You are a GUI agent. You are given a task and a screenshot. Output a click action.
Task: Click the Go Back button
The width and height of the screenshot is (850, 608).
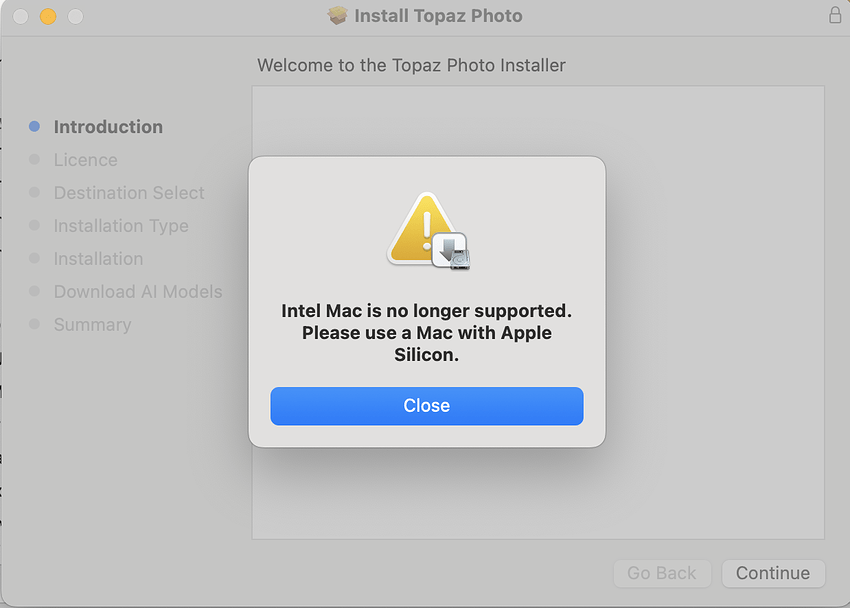[662, 573]
